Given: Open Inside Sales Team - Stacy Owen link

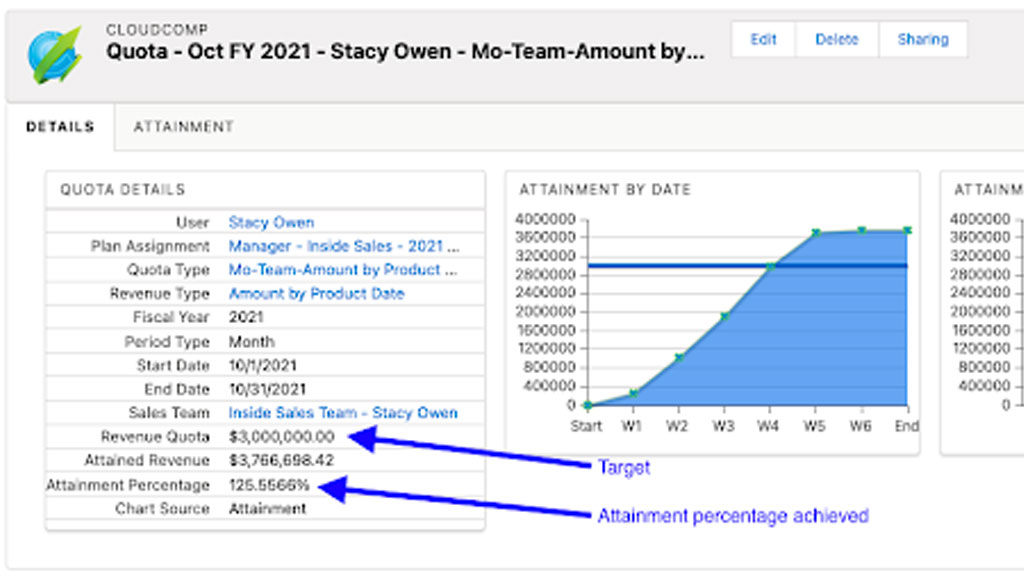Looking at the screenshot, I should (x=343, y=413).
